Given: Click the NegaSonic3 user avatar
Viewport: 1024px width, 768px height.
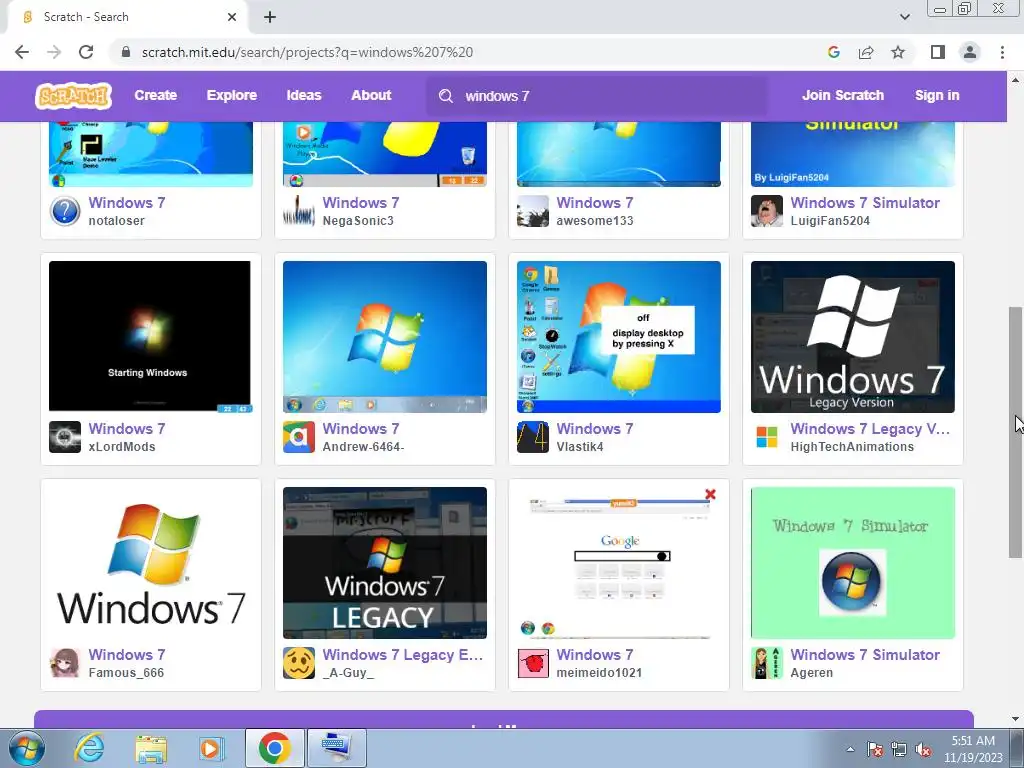Looking at the screenshot, I should pyautogui.click(x=299, y=211).
